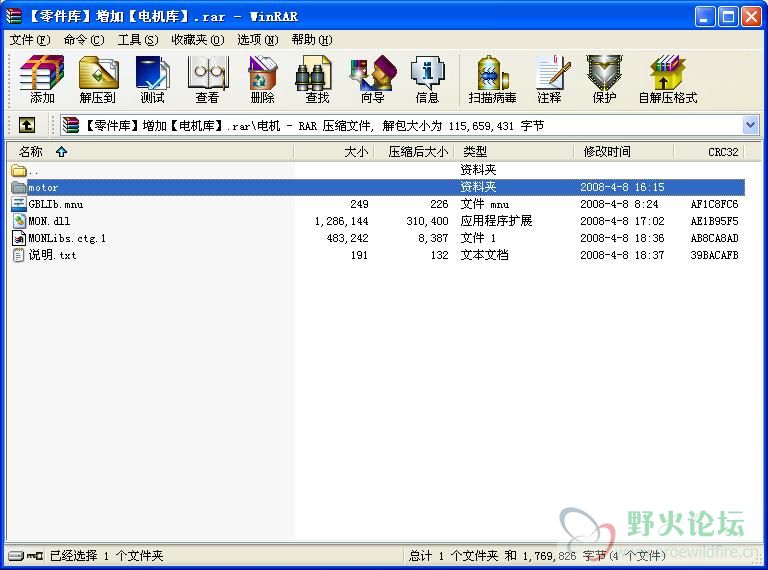
Task: Click the MONLibs.ctg.1 file icon
Action: pyautogui.click(x=19, y=238)
